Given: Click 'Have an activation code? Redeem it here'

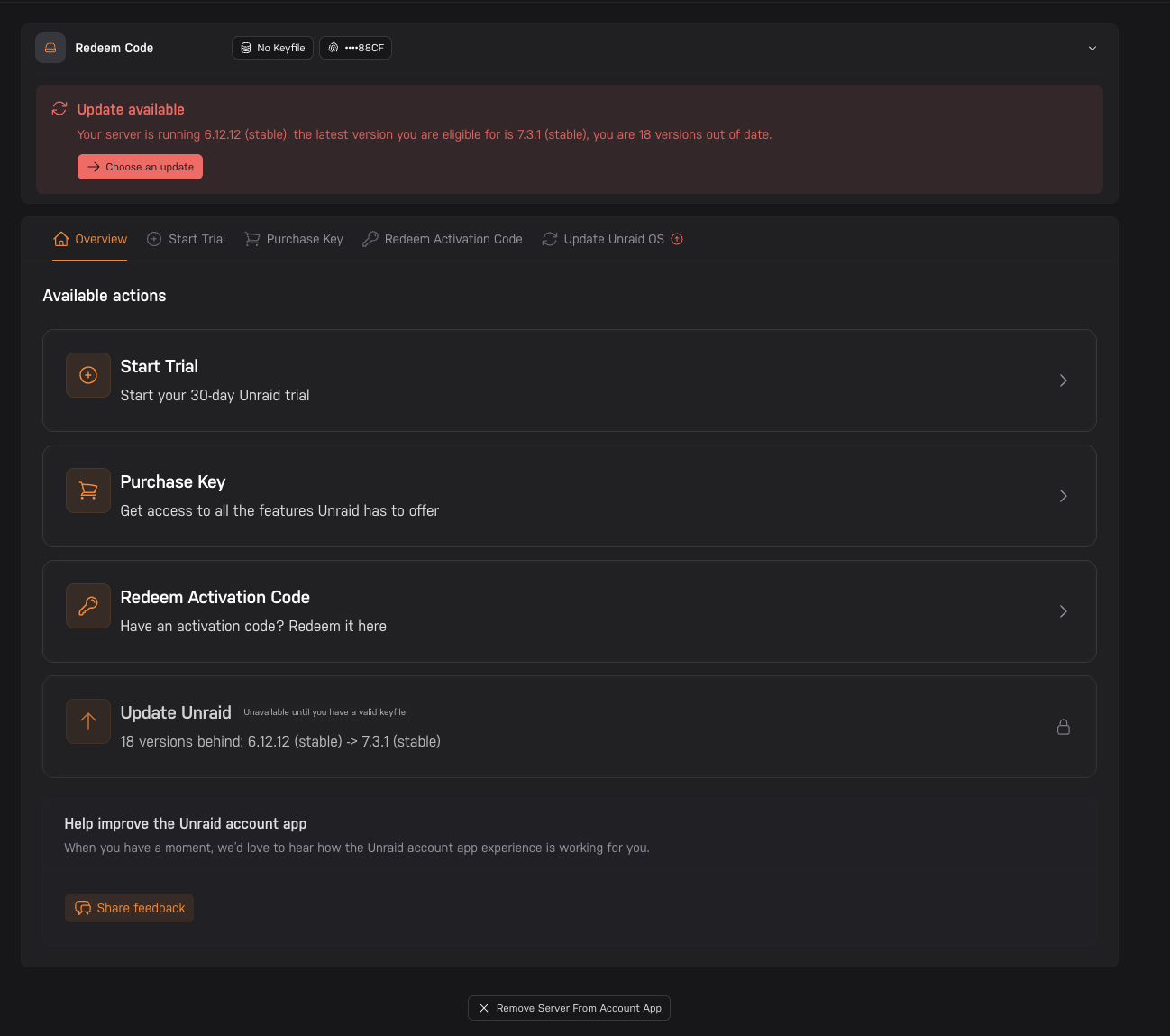Looking at the screenshot, I should coord(253,626).
